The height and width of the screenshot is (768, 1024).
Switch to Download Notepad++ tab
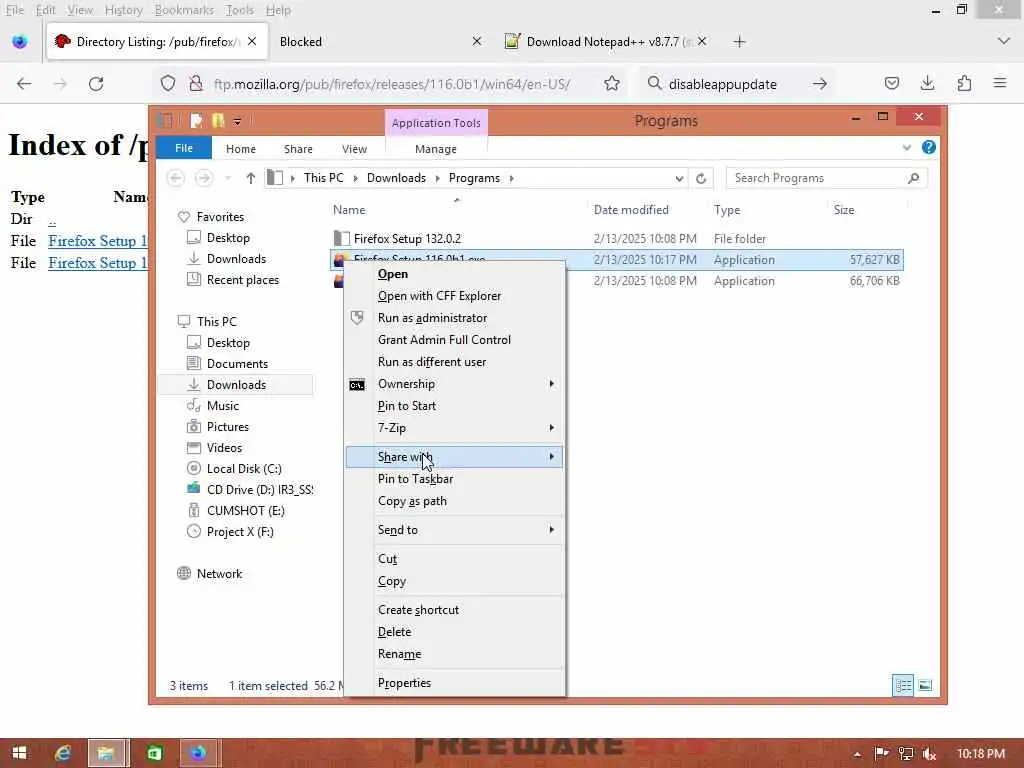(x=604, y=42)
